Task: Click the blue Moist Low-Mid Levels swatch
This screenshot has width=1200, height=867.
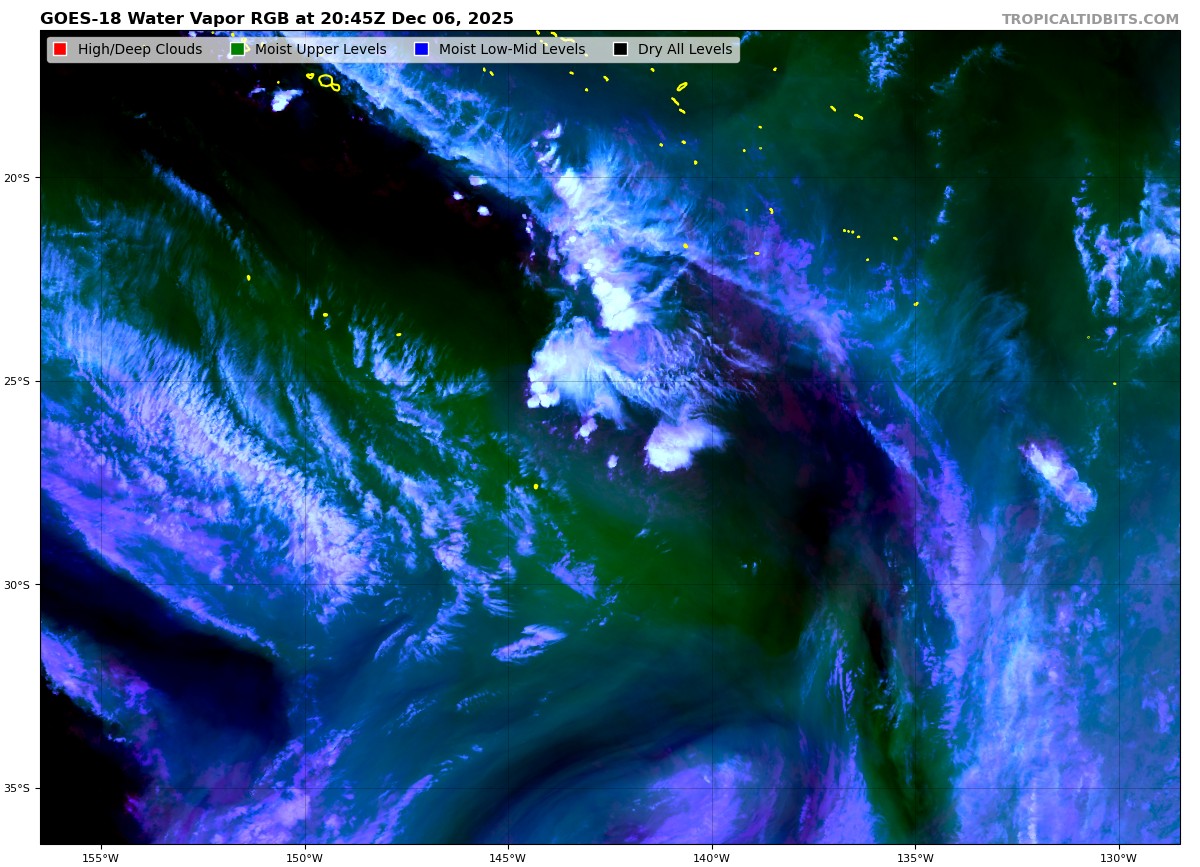Action: [421, 50]
